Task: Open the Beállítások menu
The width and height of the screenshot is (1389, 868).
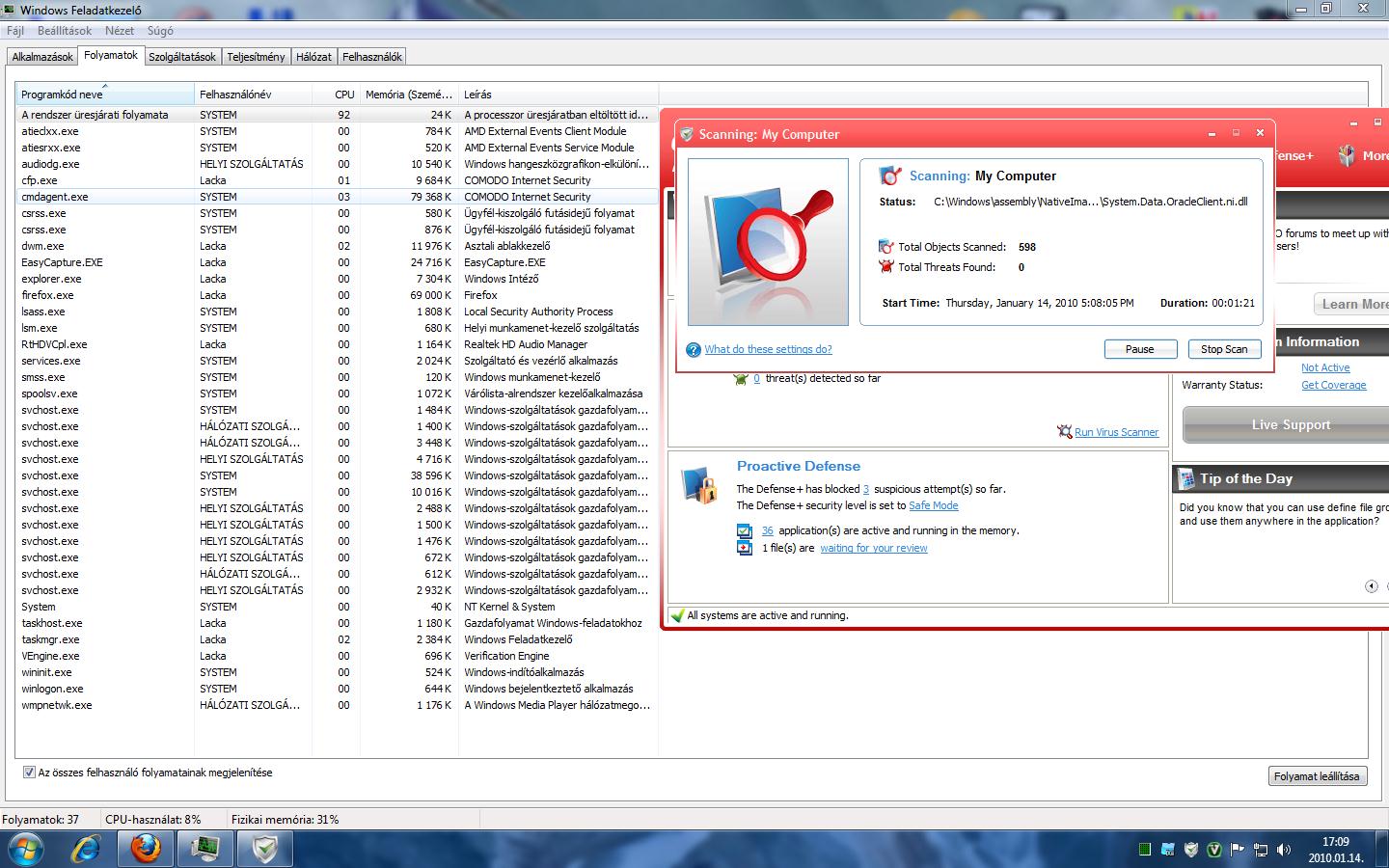Action: tap(65, 31)
